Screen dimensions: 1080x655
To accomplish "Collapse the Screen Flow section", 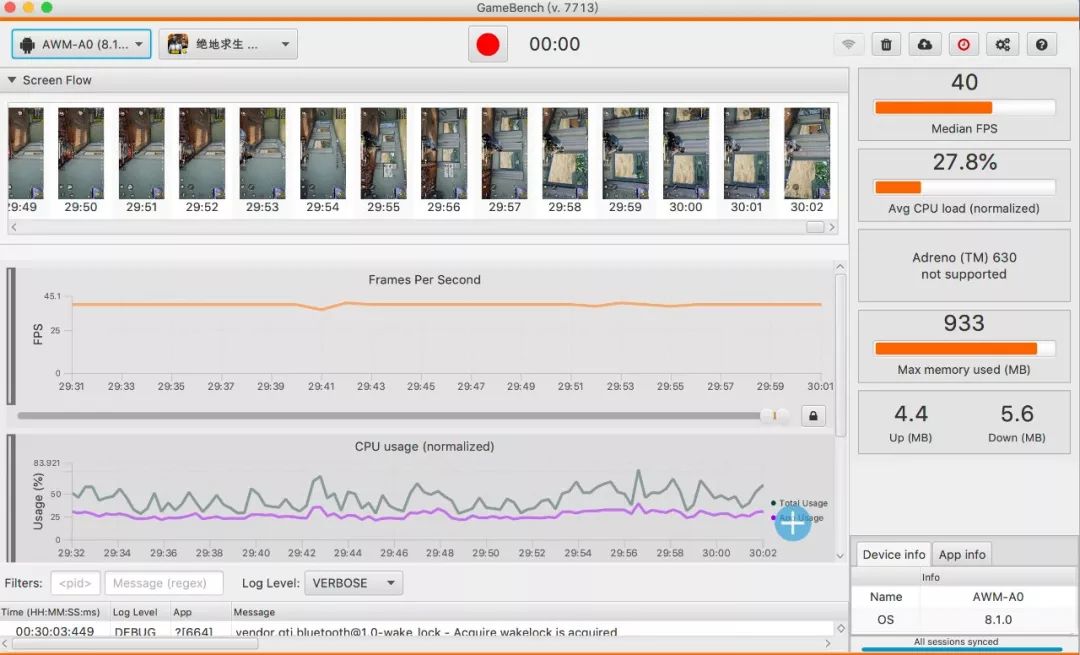I will point(12,80).
